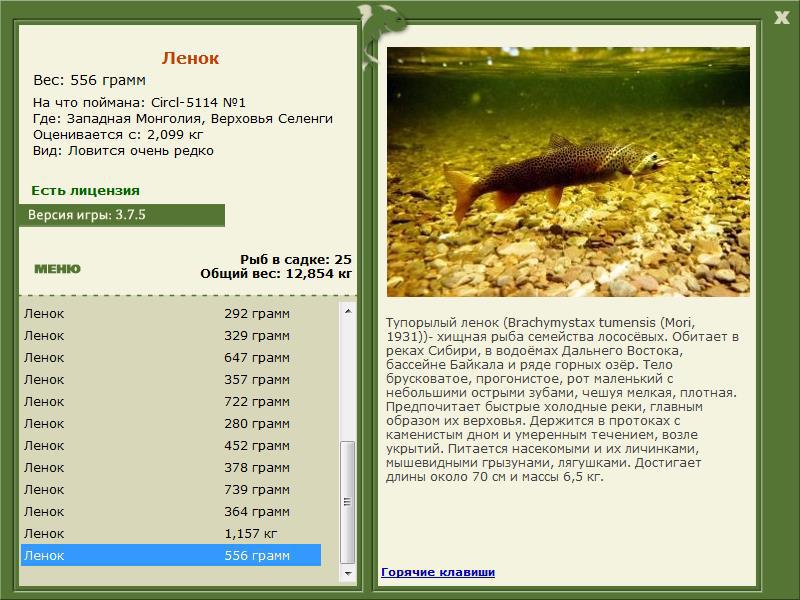Select the Ленок 329 грамм row

pos(171,335)
